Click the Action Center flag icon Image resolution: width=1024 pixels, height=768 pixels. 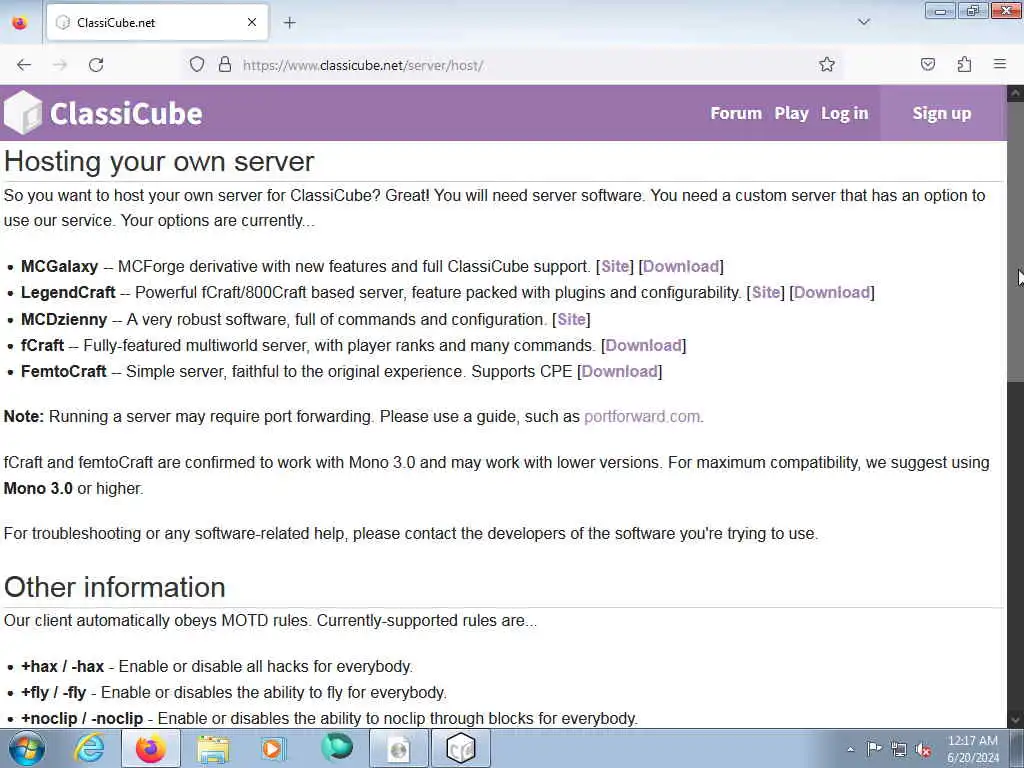click(x=874, y=749)
